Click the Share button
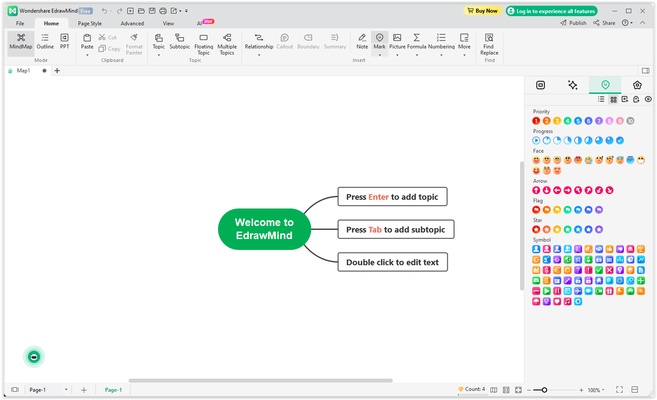Image resolution: width=657 pixels, height=400 pixels. (x=604, y=23)
